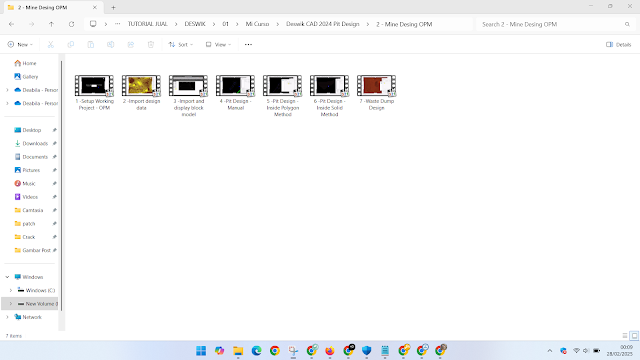Select the 7 - Waste Dump Design video
Viewport: 640px width, 360px height.
click(376, 93)
